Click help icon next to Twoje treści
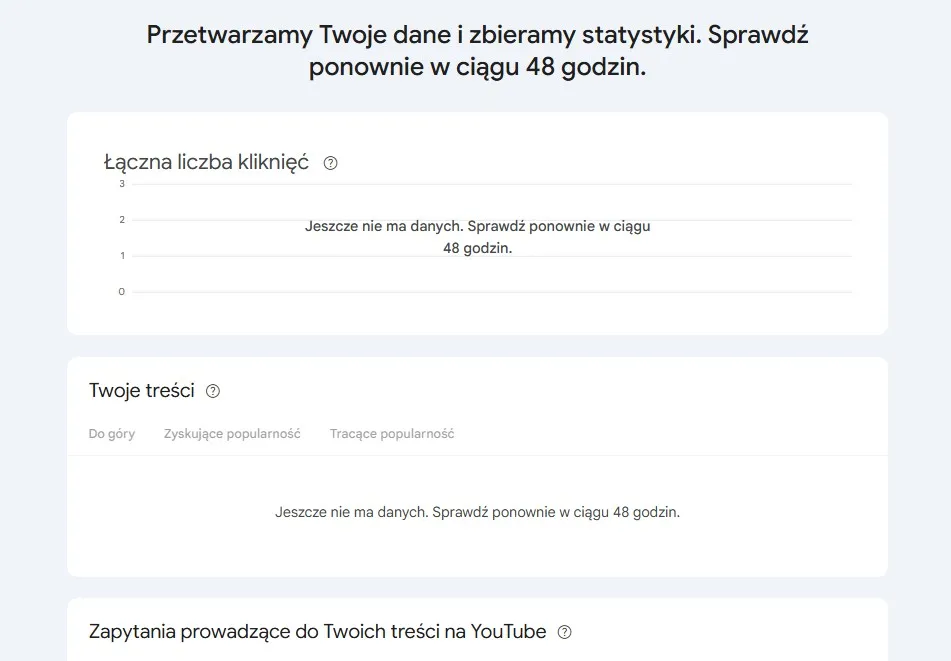The width and height of the screenshot is (951, 661). (213, 391)
